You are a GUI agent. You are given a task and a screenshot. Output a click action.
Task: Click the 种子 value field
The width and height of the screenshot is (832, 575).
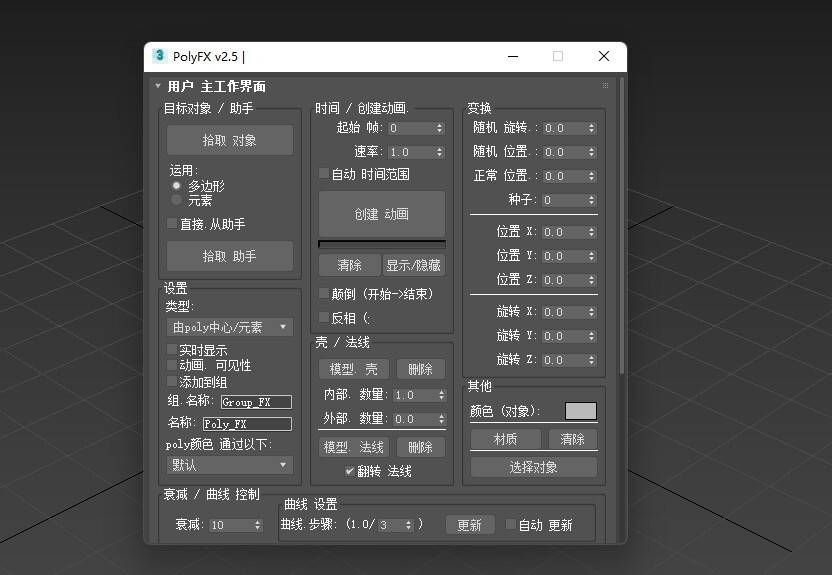[564, 200]
